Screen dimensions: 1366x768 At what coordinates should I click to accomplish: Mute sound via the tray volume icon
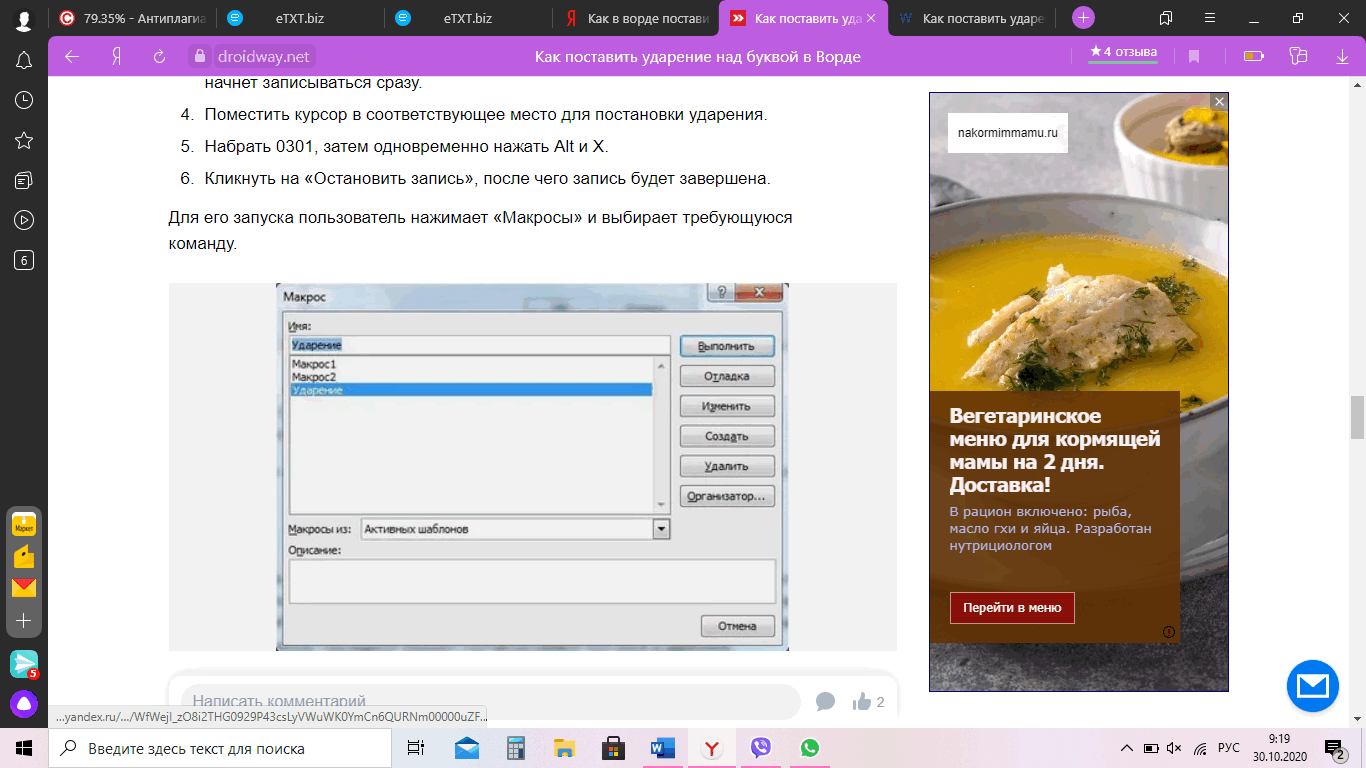coord(1174,748)
